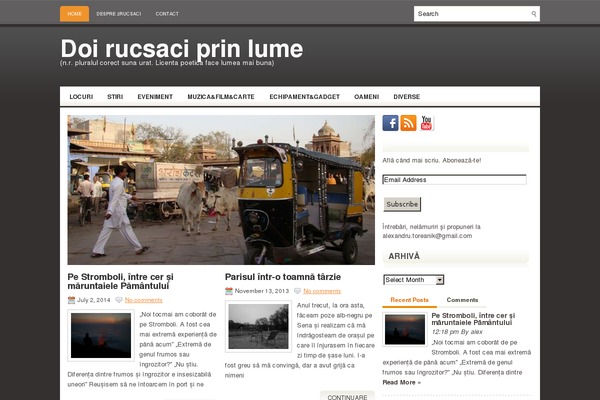The image size is (600, 400).
Task: Open Stromboli sunset thumbnail in main post
Action: coord(101,336)
